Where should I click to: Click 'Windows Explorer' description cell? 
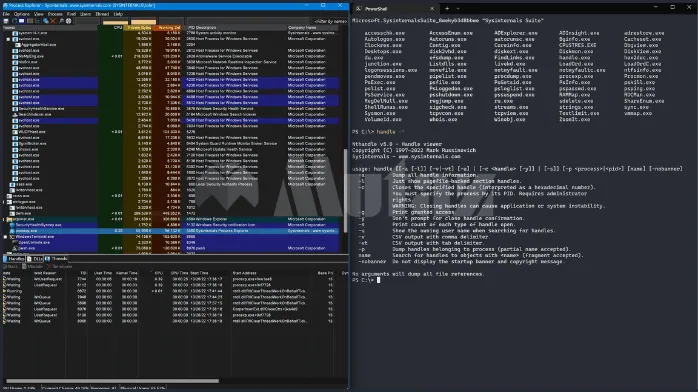pyautogui.click(x=212, y=219)
